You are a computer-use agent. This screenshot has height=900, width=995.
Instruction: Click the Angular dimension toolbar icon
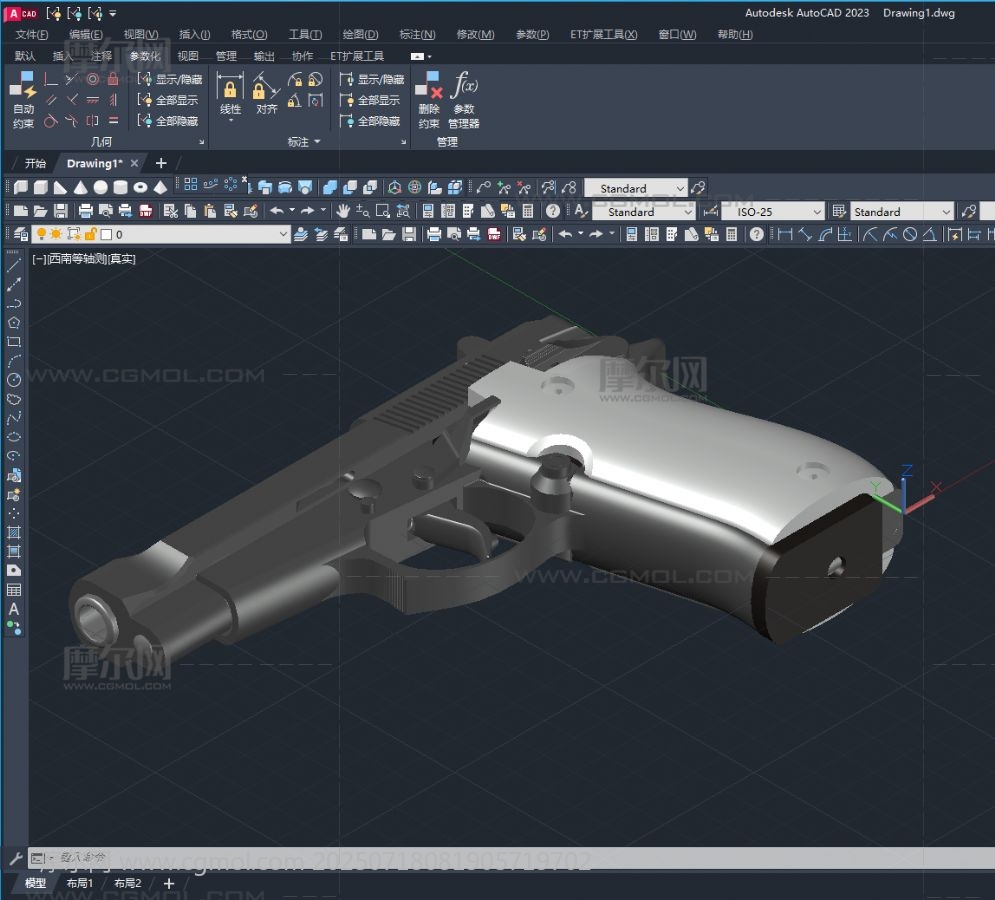(930, 234)
